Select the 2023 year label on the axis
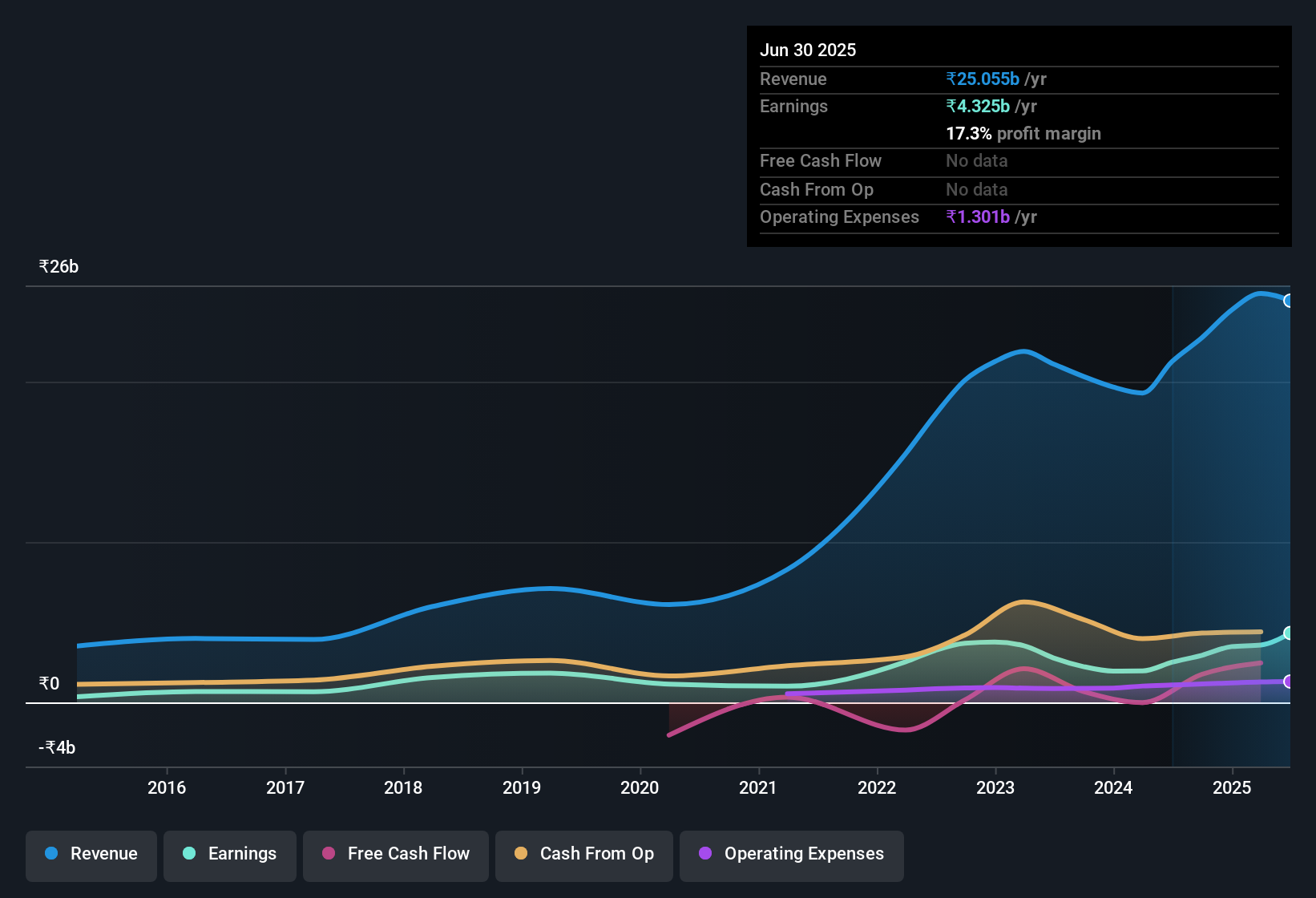The image size is (1316, 898). [995, 788]
